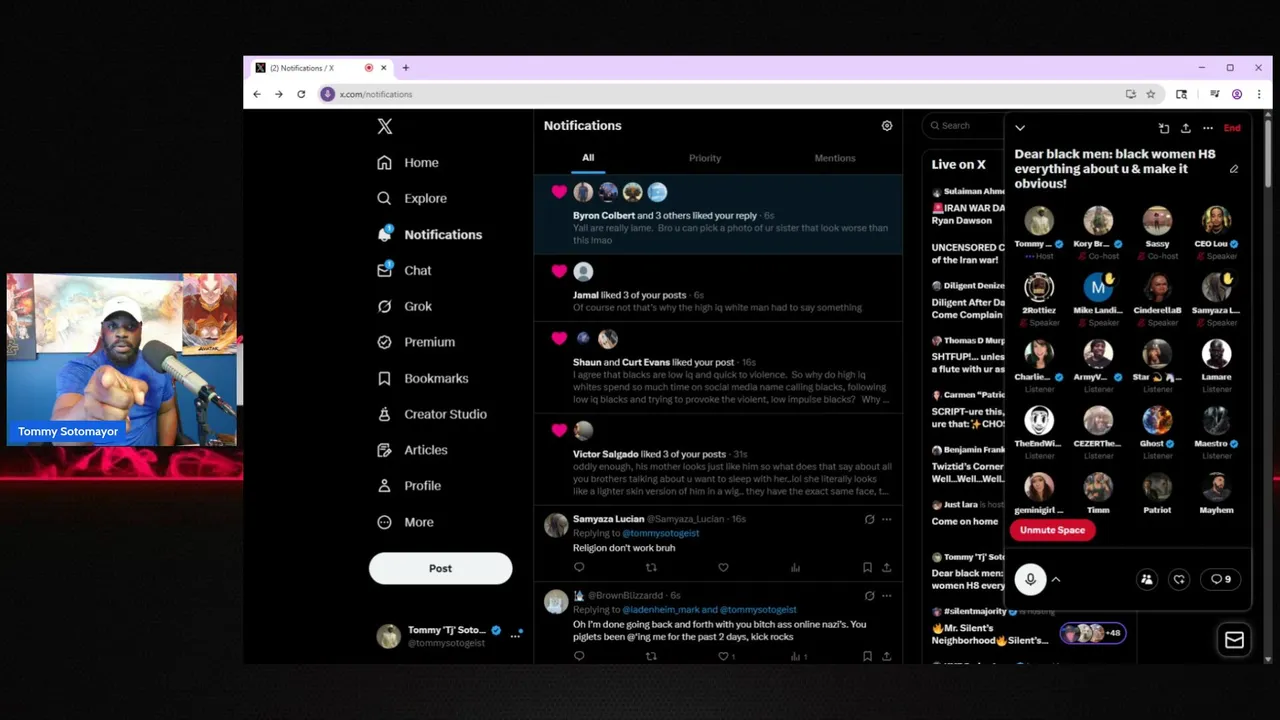Open the Explore page
The height and width of the screenshot is (720, 1280).
(412, 198)
